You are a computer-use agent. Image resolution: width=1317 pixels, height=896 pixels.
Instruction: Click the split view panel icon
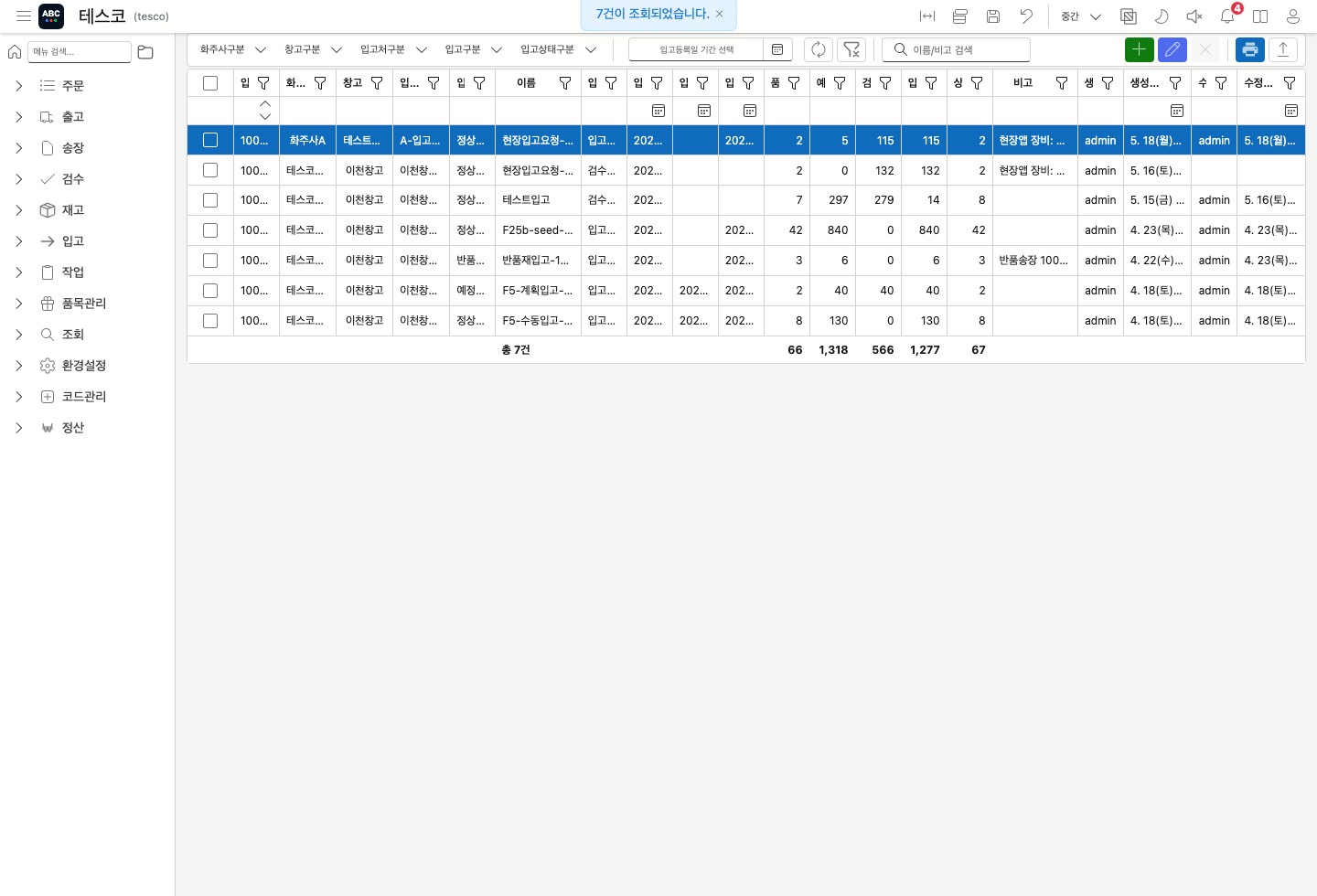1260,16
